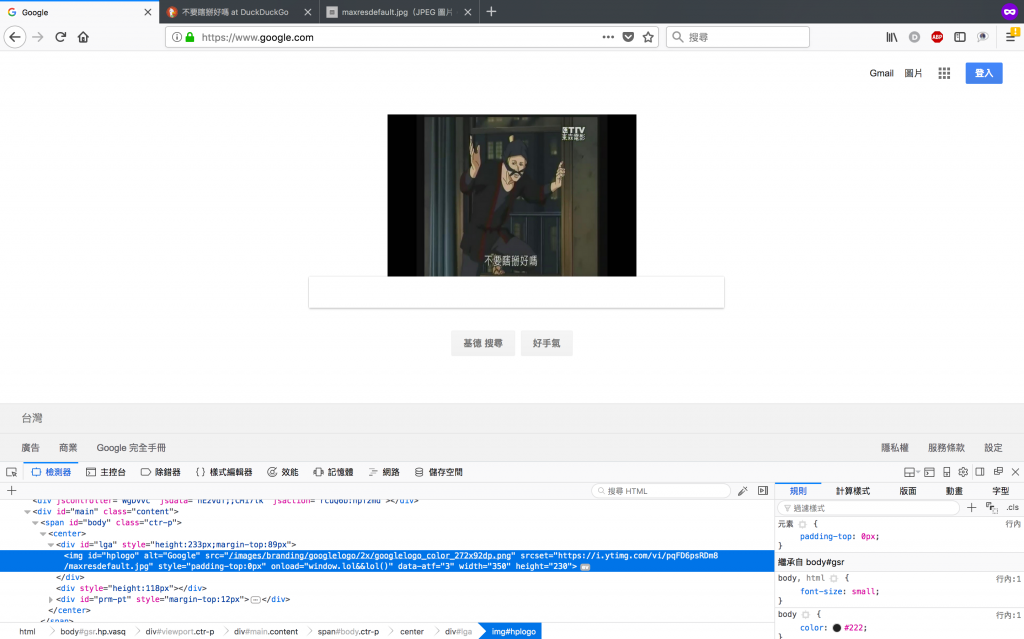Add new CSS rule with plus icon
Screen dimensions: 1024x639
[972, 508]
